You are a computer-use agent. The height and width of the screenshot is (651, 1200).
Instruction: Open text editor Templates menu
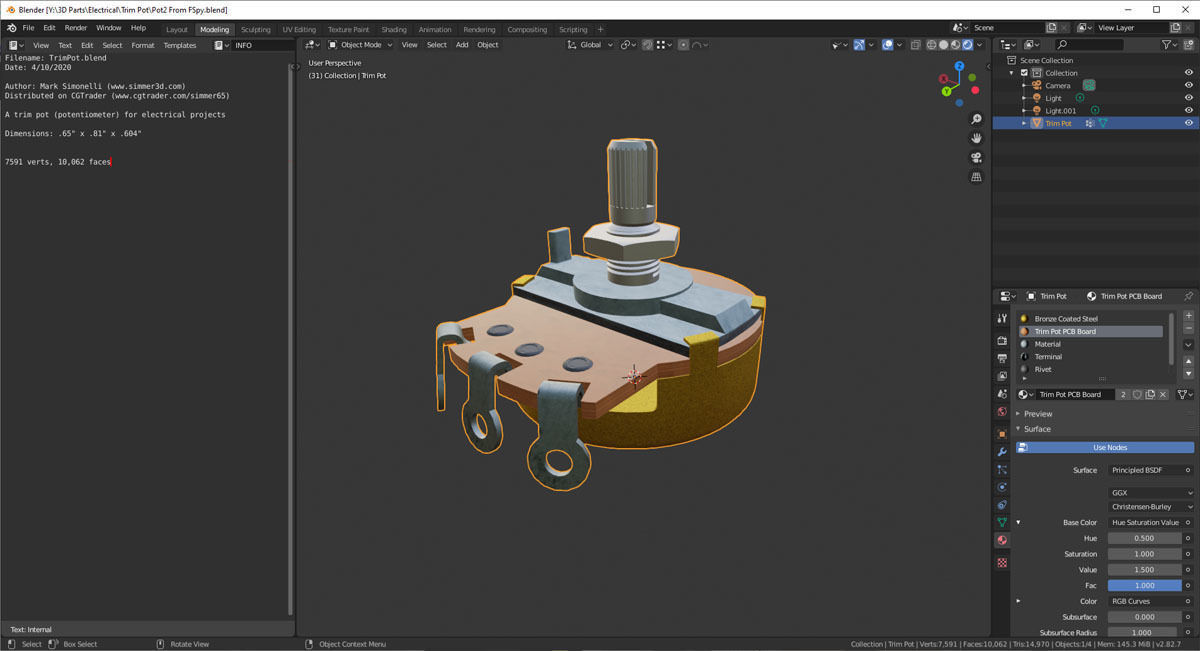[x=180, y=45]
